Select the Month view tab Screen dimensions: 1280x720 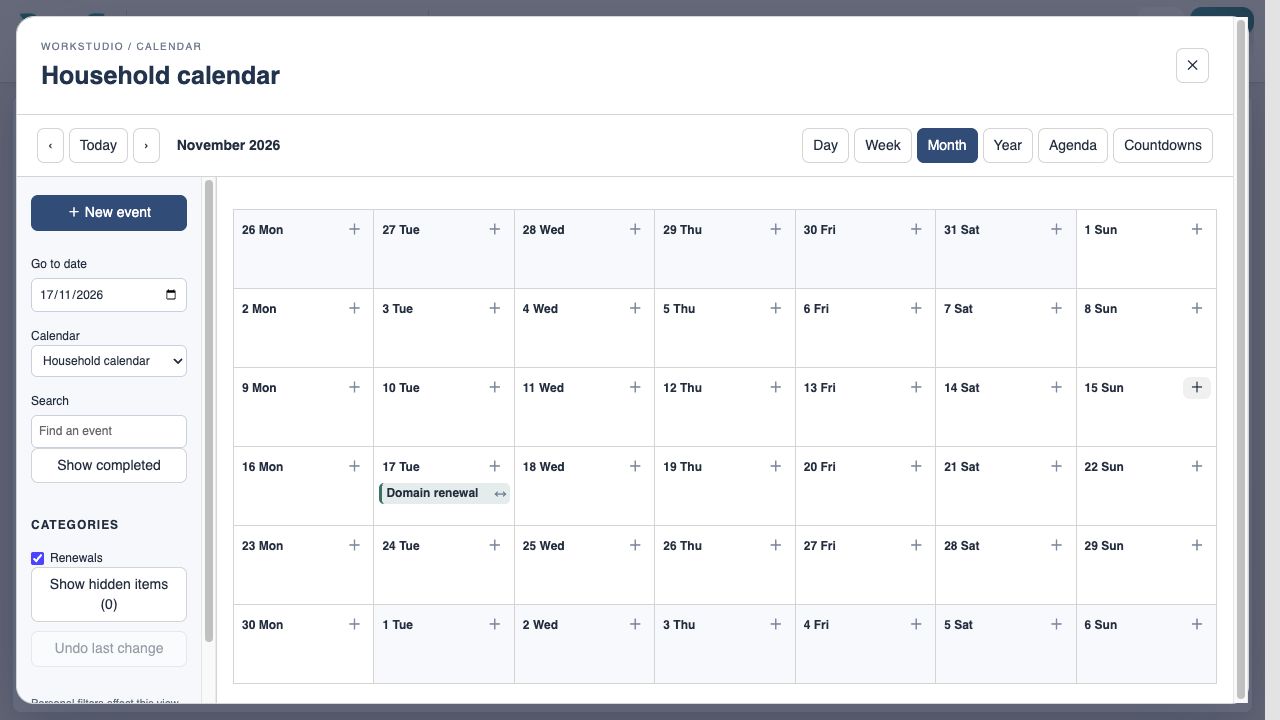point(947,145)
